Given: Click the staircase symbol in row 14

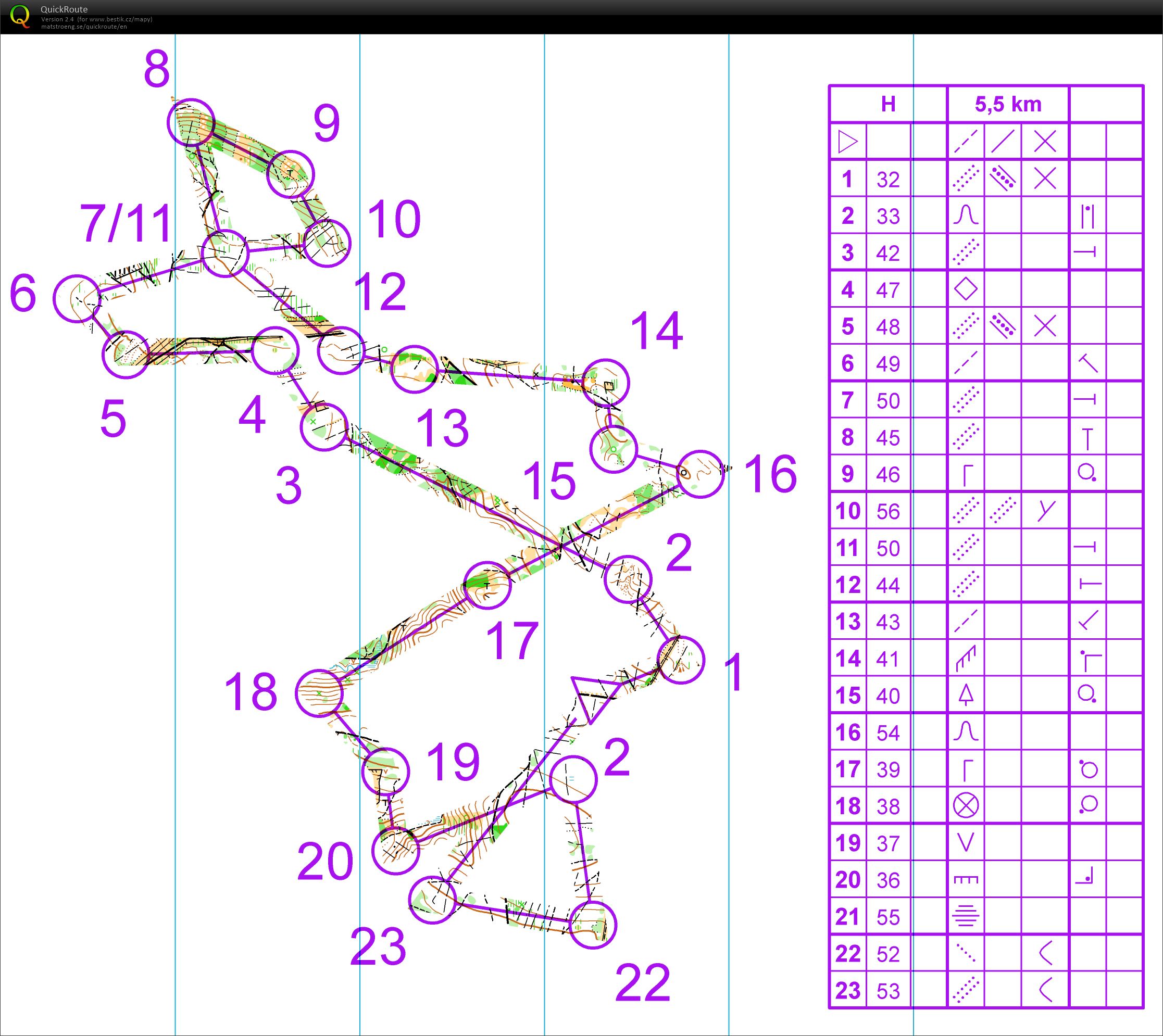Looking at the screenshot, I should point(966,659).
